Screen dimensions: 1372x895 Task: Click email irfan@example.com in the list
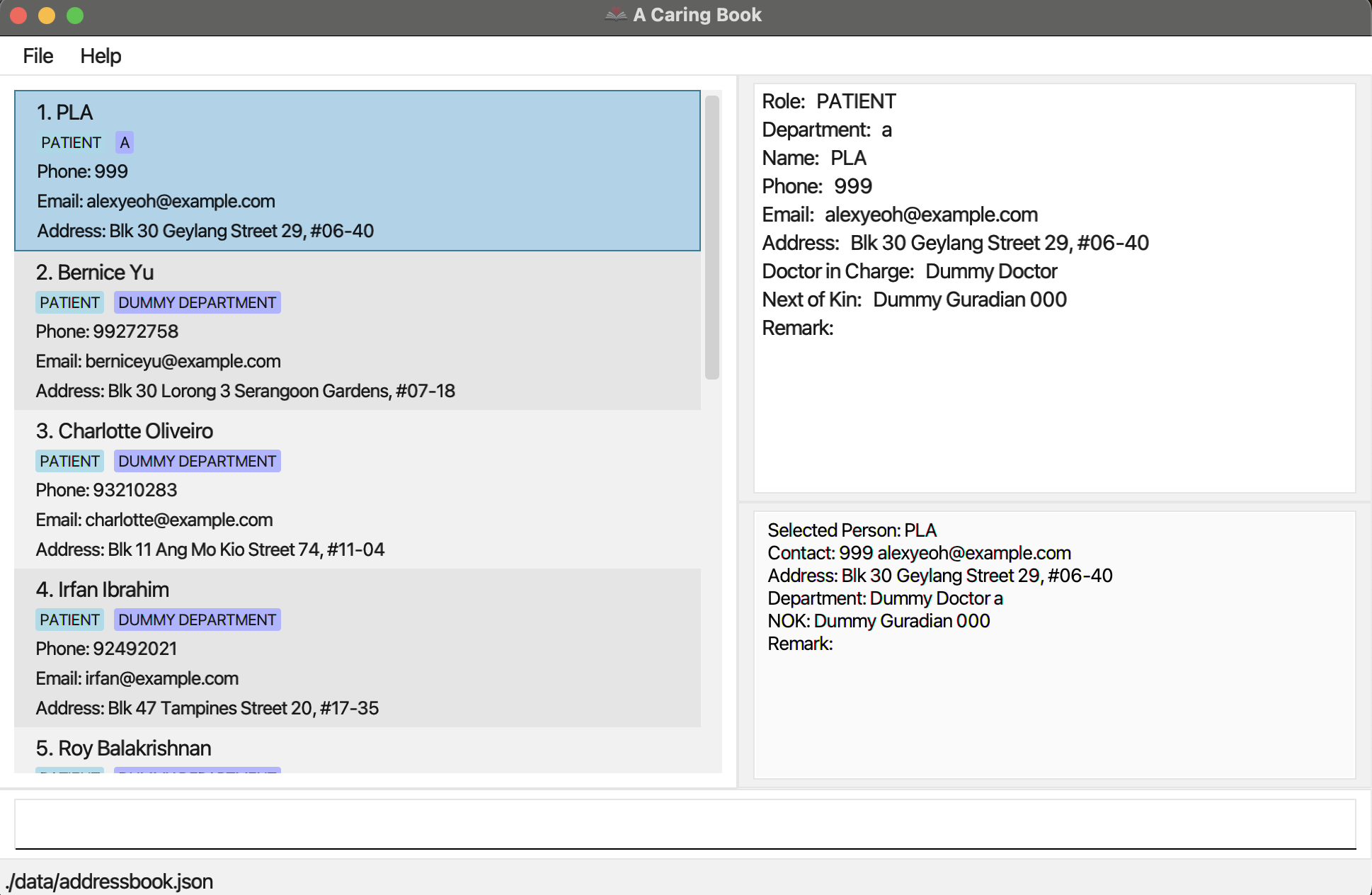pos(137,678)
